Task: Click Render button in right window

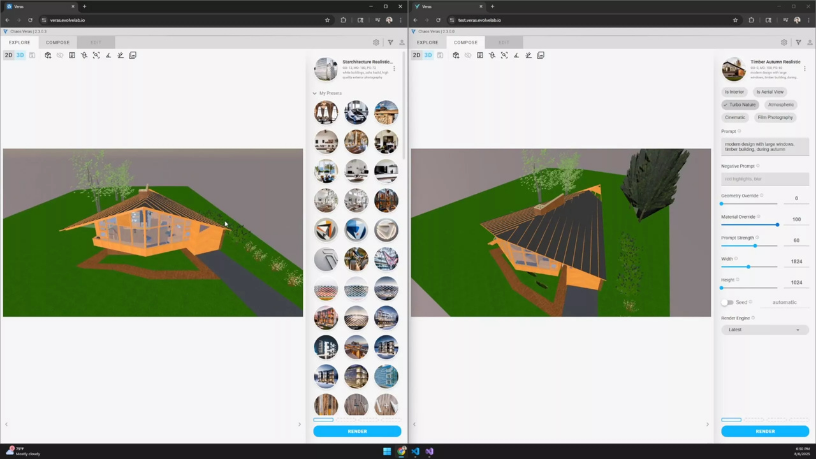Action: [765, 431]
